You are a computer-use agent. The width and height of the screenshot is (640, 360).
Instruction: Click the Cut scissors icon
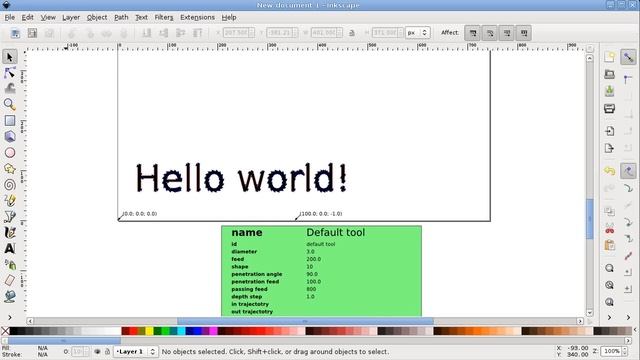pyautogui.click(x=609, y=229)
